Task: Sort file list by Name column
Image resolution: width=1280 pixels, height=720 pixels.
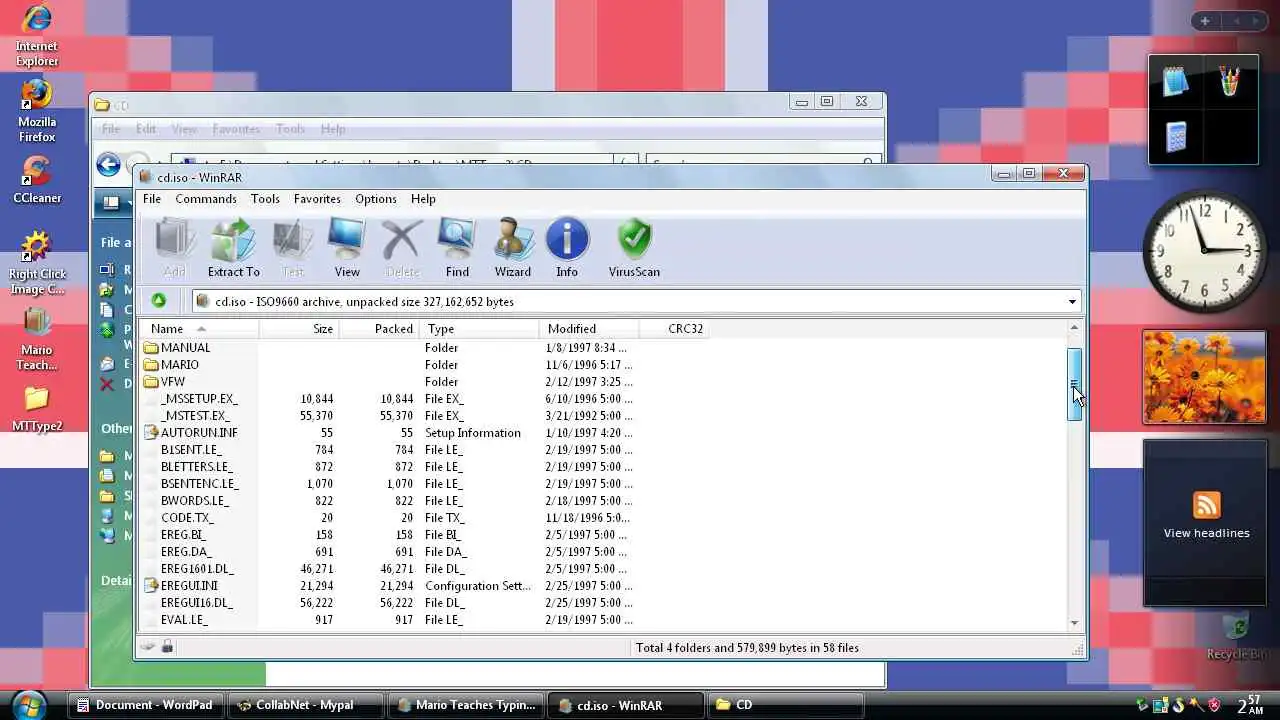Action: (x=199, y=329)
